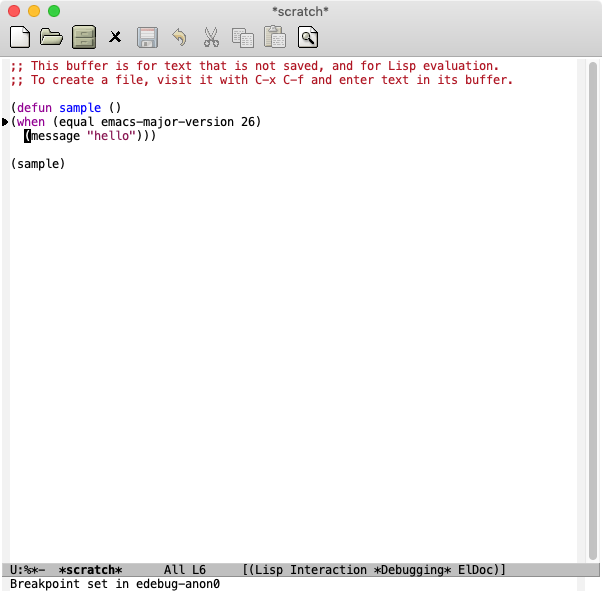Screen dimensions: 602x593
Task: Click the *scratch* buffer name in the mode line
Action: [x=90, y=570]
